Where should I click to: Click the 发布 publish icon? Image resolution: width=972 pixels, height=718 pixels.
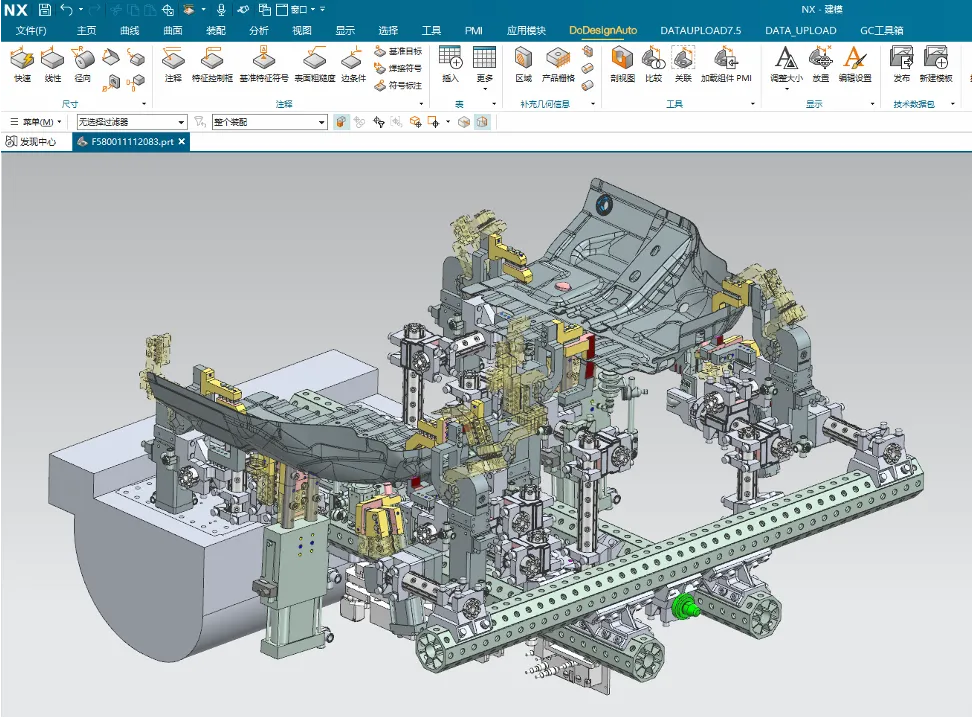pyautogui.click(x=901, y=62)
